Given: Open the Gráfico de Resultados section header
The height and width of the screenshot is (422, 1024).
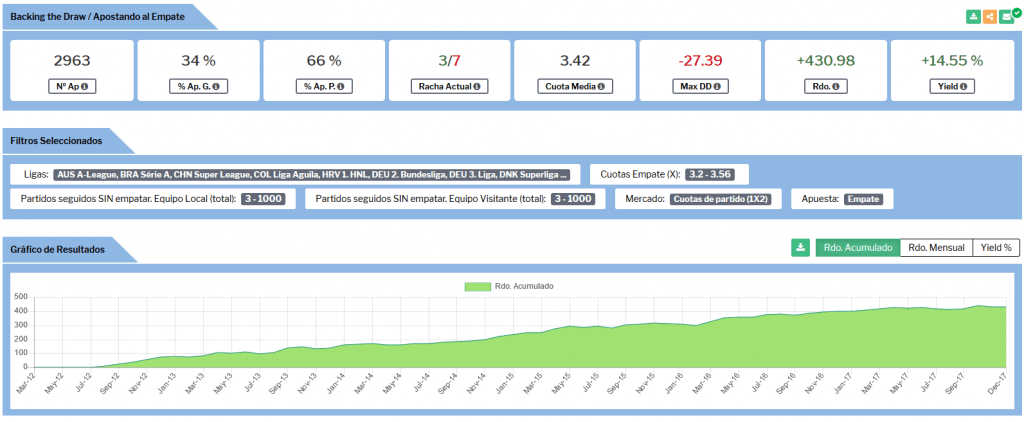Looking at the screenshot, I should pos(58,249).
